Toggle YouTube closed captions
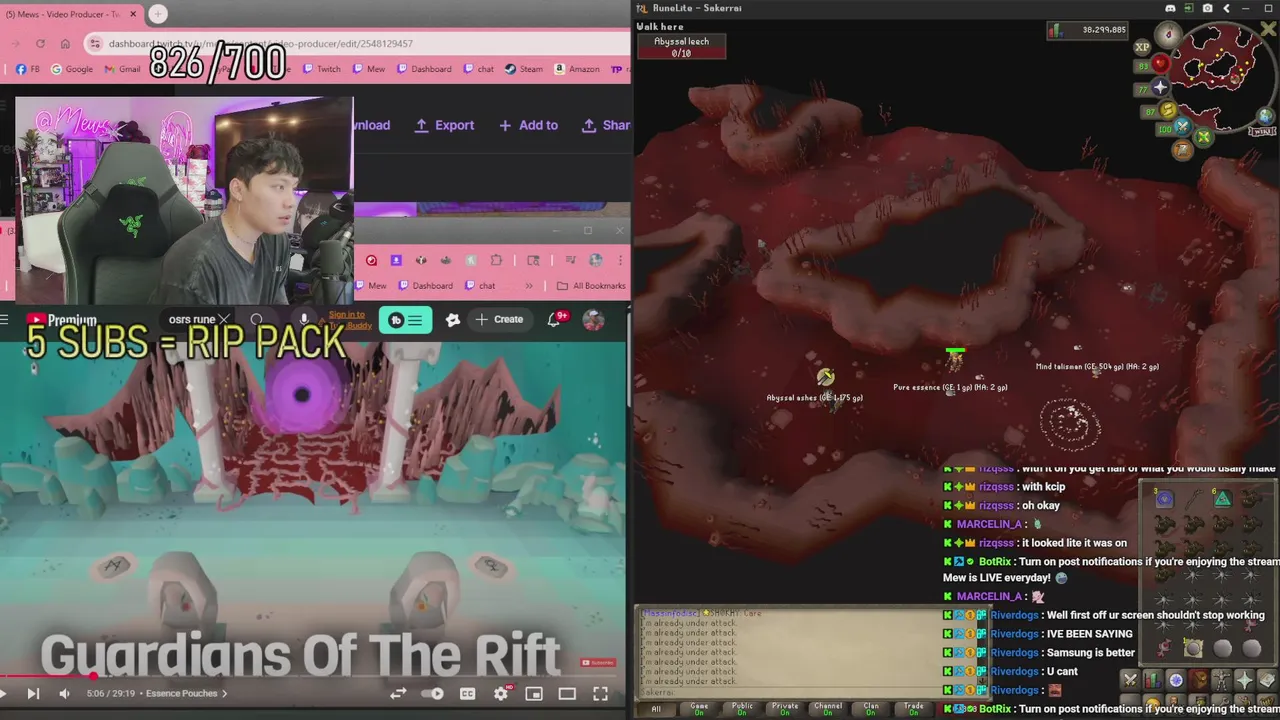This screenshot has width=1280, height=720. coord(467,693)
